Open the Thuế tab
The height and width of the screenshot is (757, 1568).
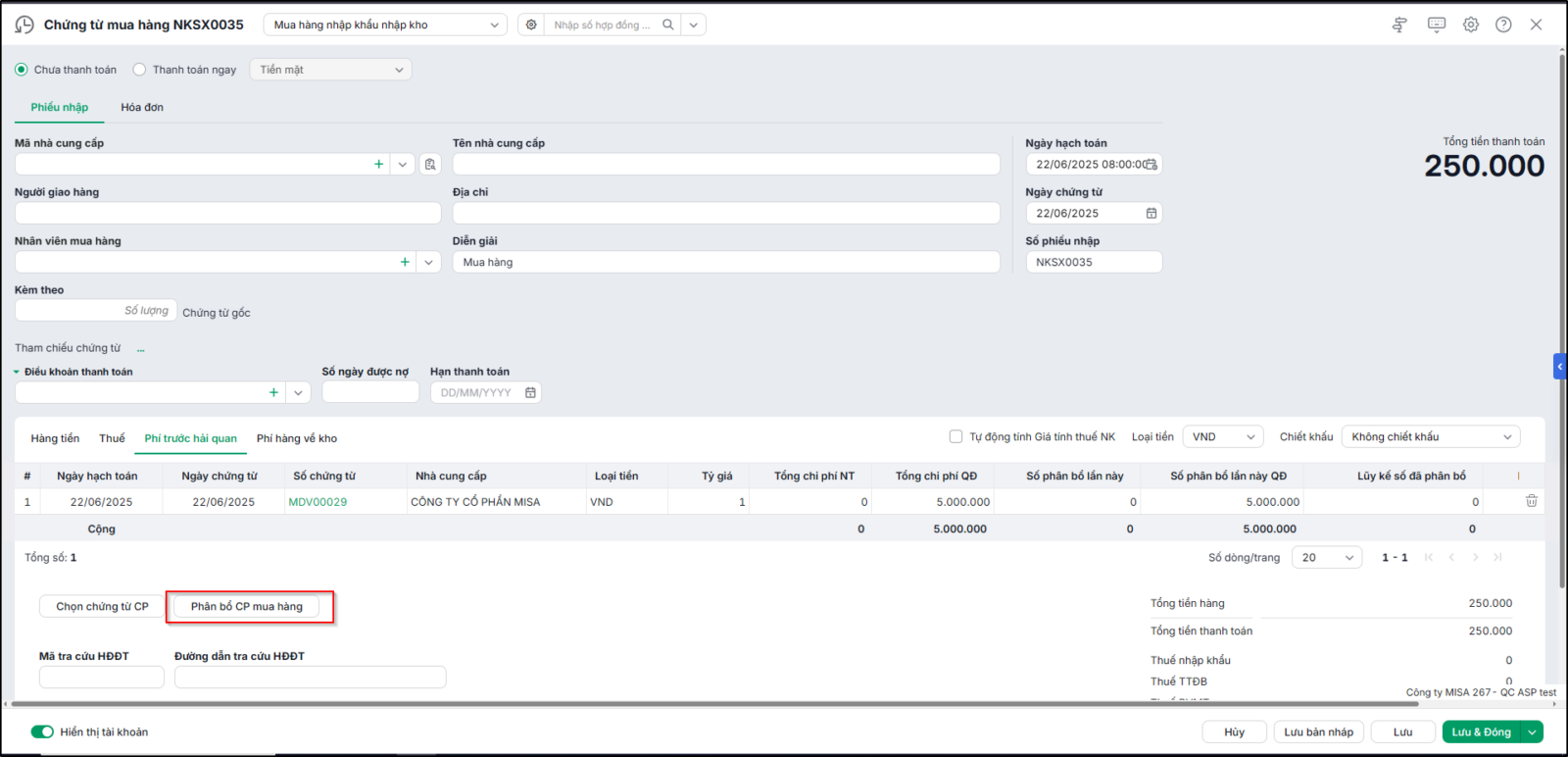(112, 438)
